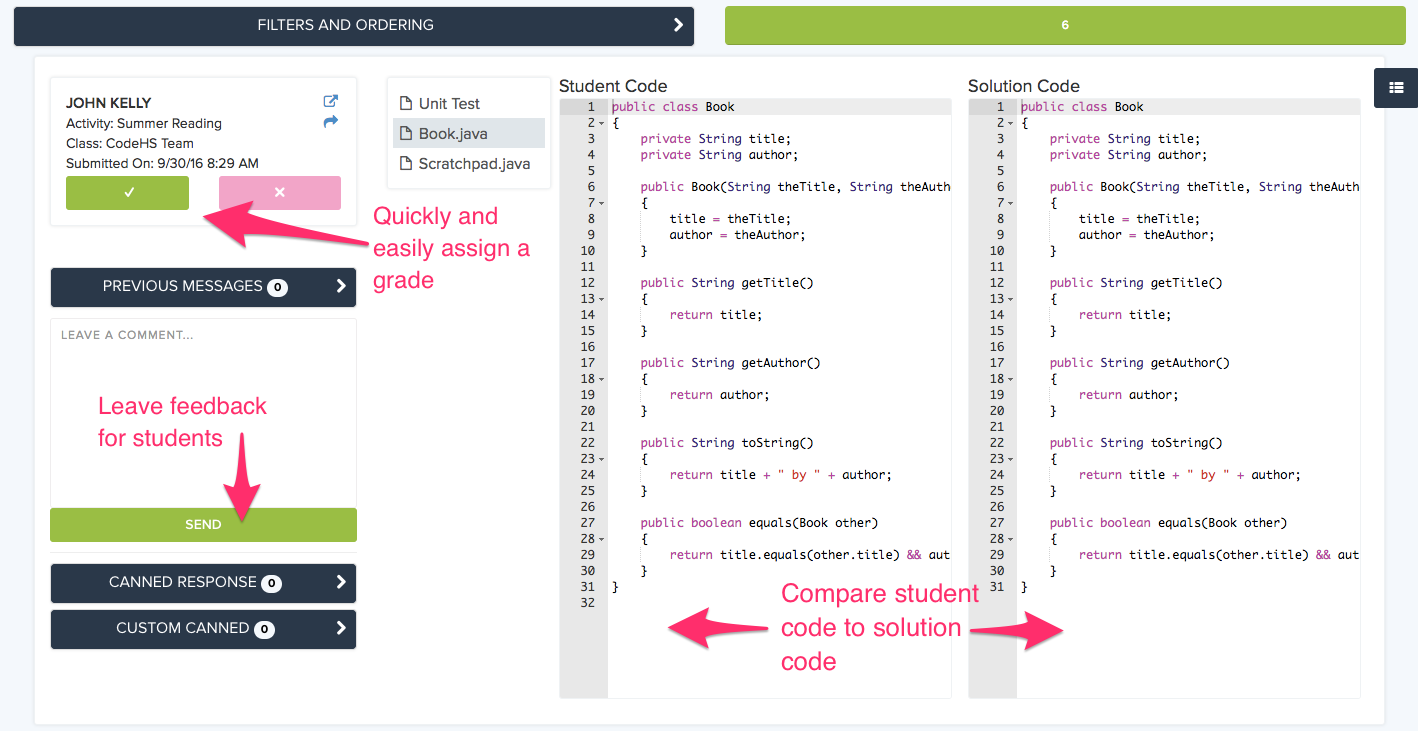
Task: Click line 1 'public class Book' in Solution Code
Action: point(1082,107)
